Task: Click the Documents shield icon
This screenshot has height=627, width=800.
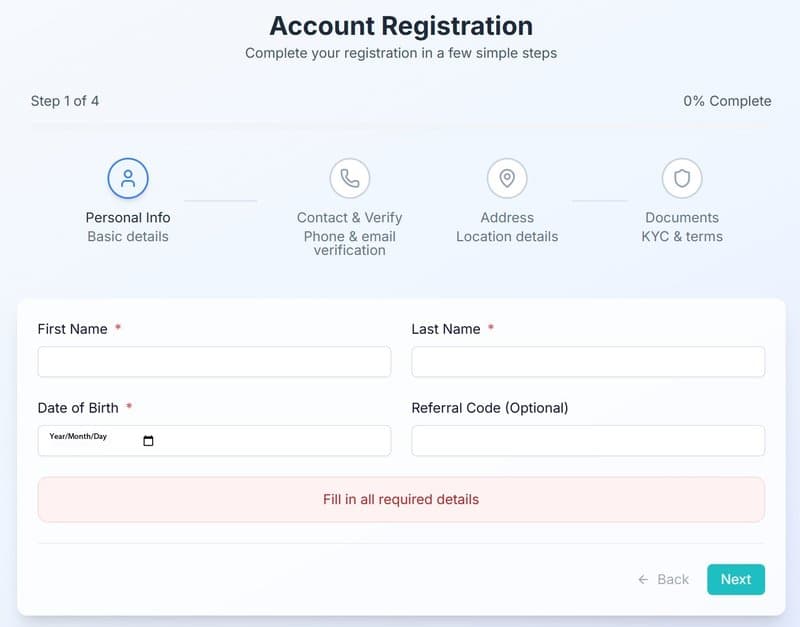Action: [682, 178]
